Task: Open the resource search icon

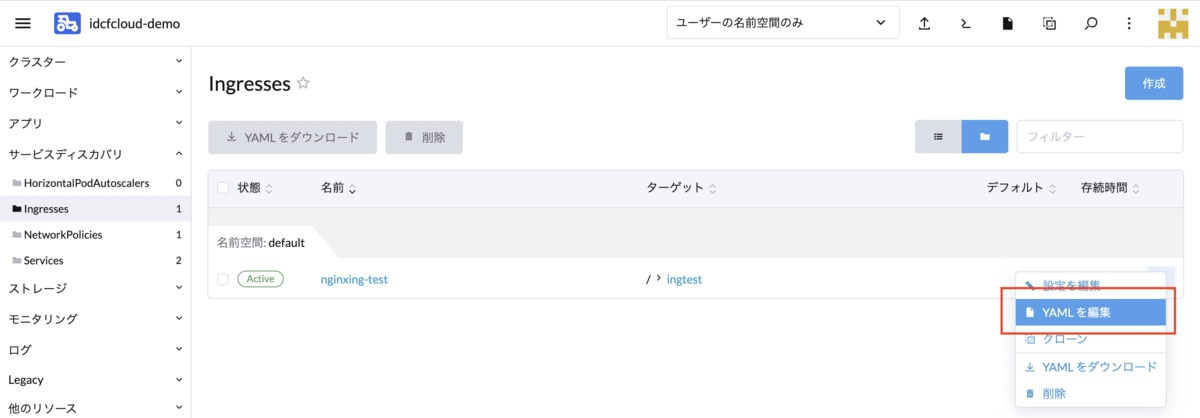Action: point(1091,23)
